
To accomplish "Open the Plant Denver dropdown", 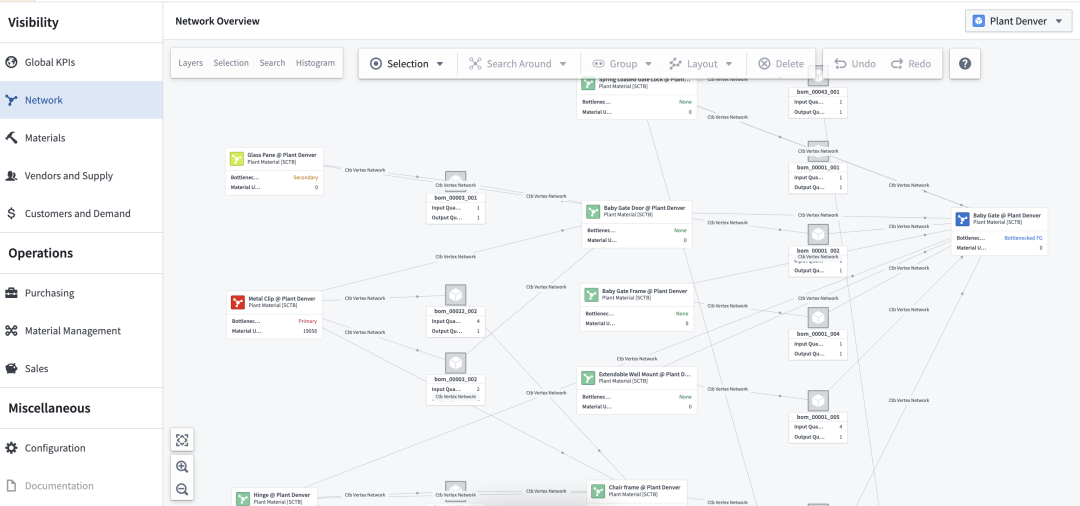I will tap(1016, 21).
